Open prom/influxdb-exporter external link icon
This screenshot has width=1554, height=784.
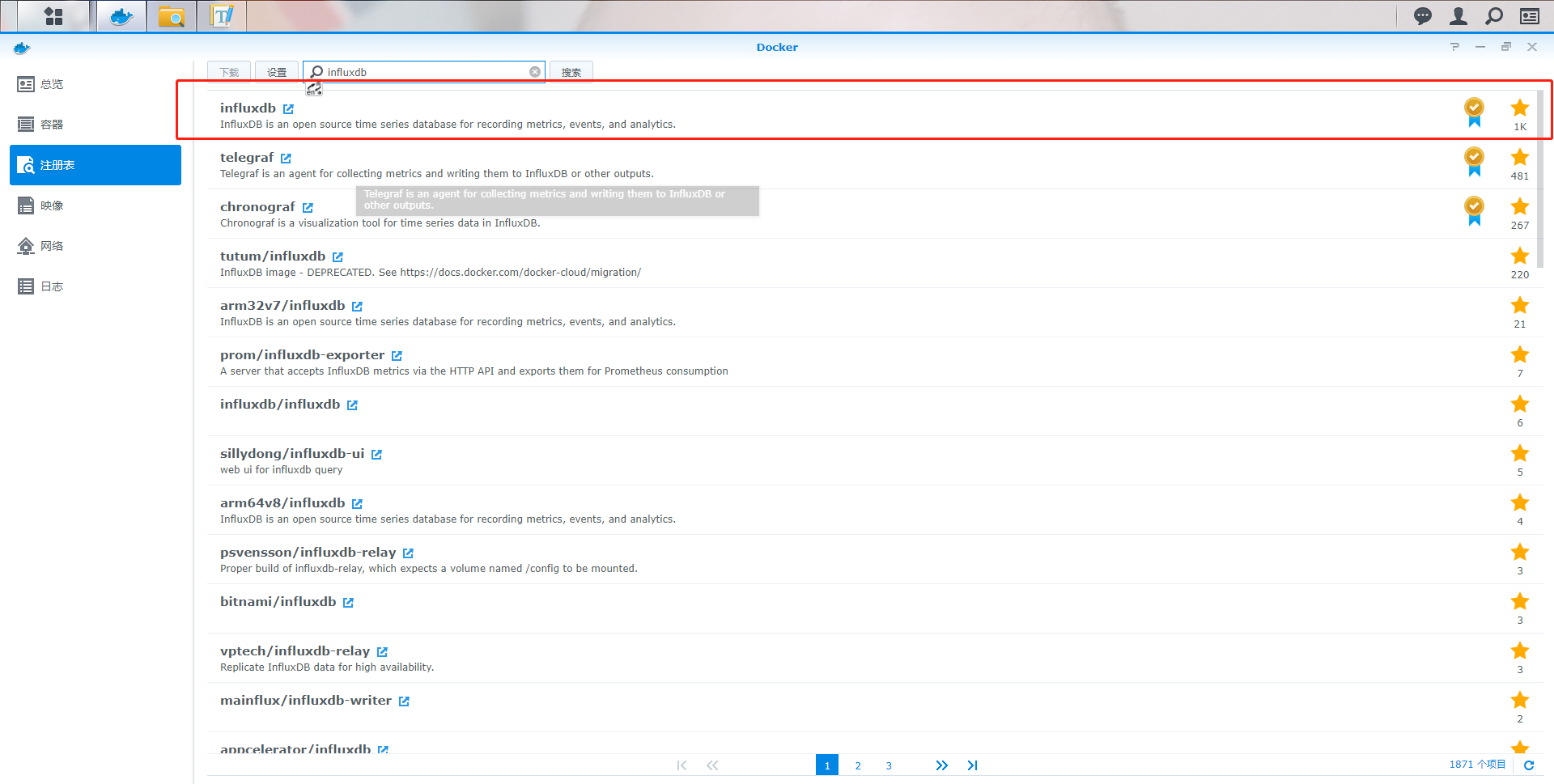click(397, 355)
